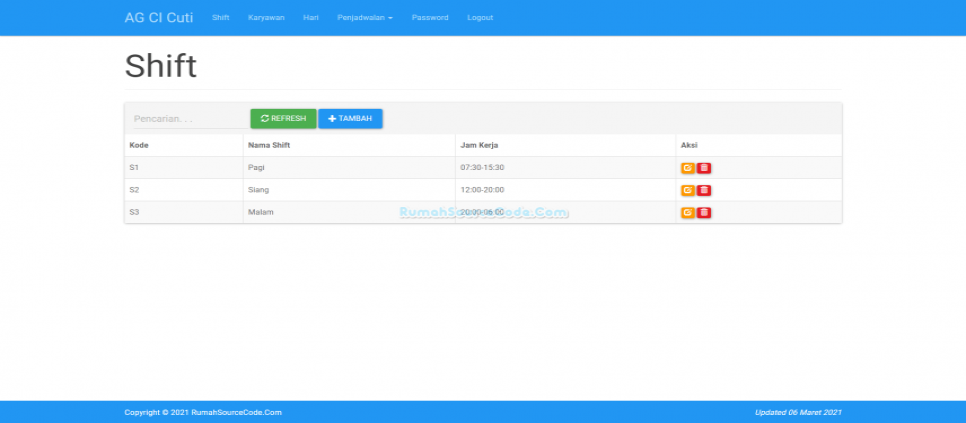
Task: Open the Shift menu in the navbar
Action: 220,18
